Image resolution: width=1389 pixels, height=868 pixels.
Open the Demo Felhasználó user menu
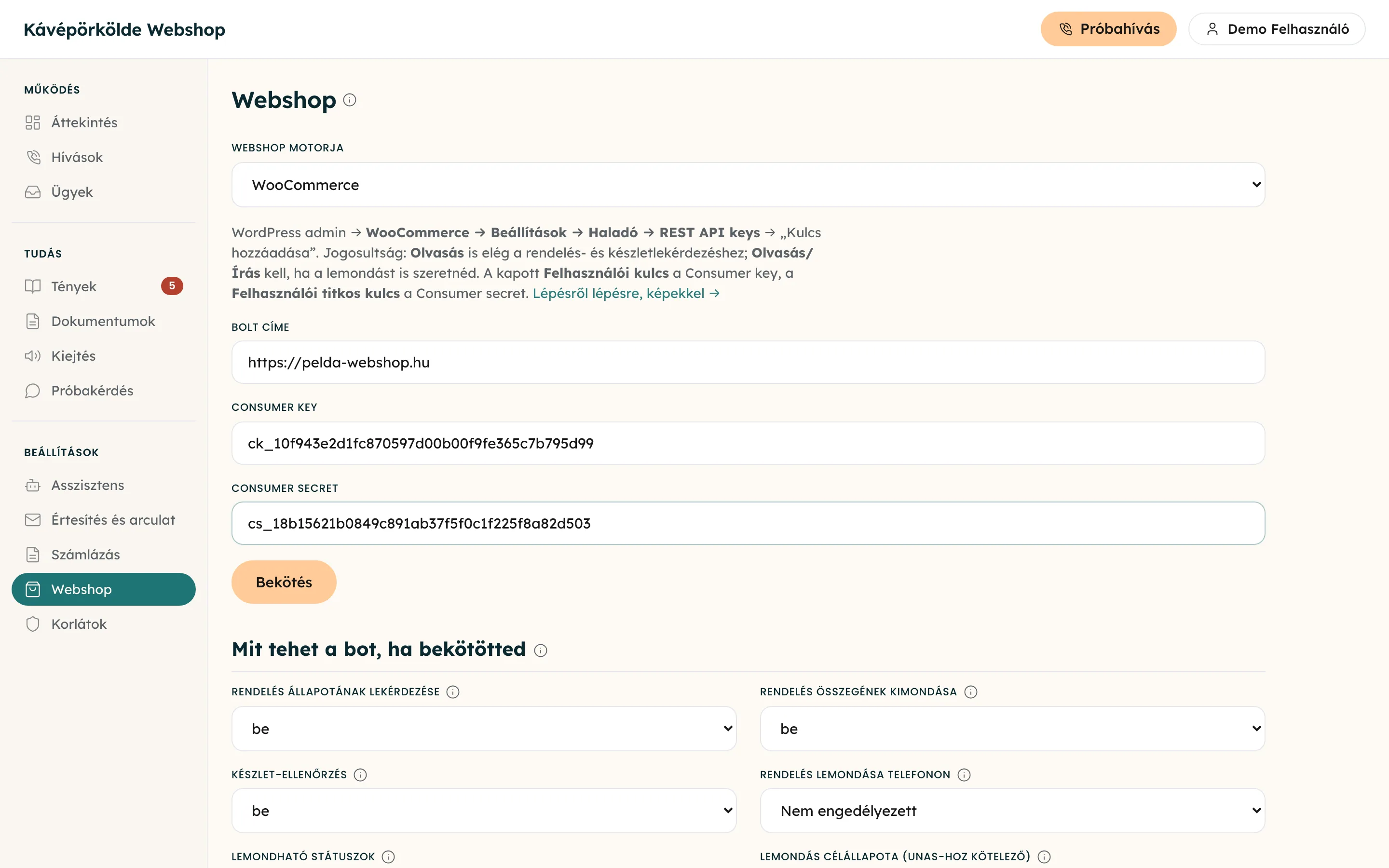pos(1277,29)
